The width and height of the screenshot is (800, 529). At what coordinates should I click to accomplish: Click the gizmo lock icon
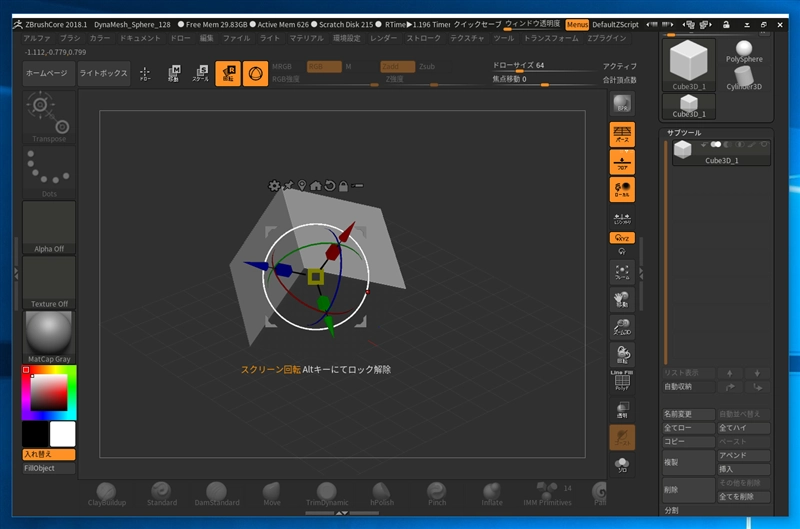tap(343, 186)
